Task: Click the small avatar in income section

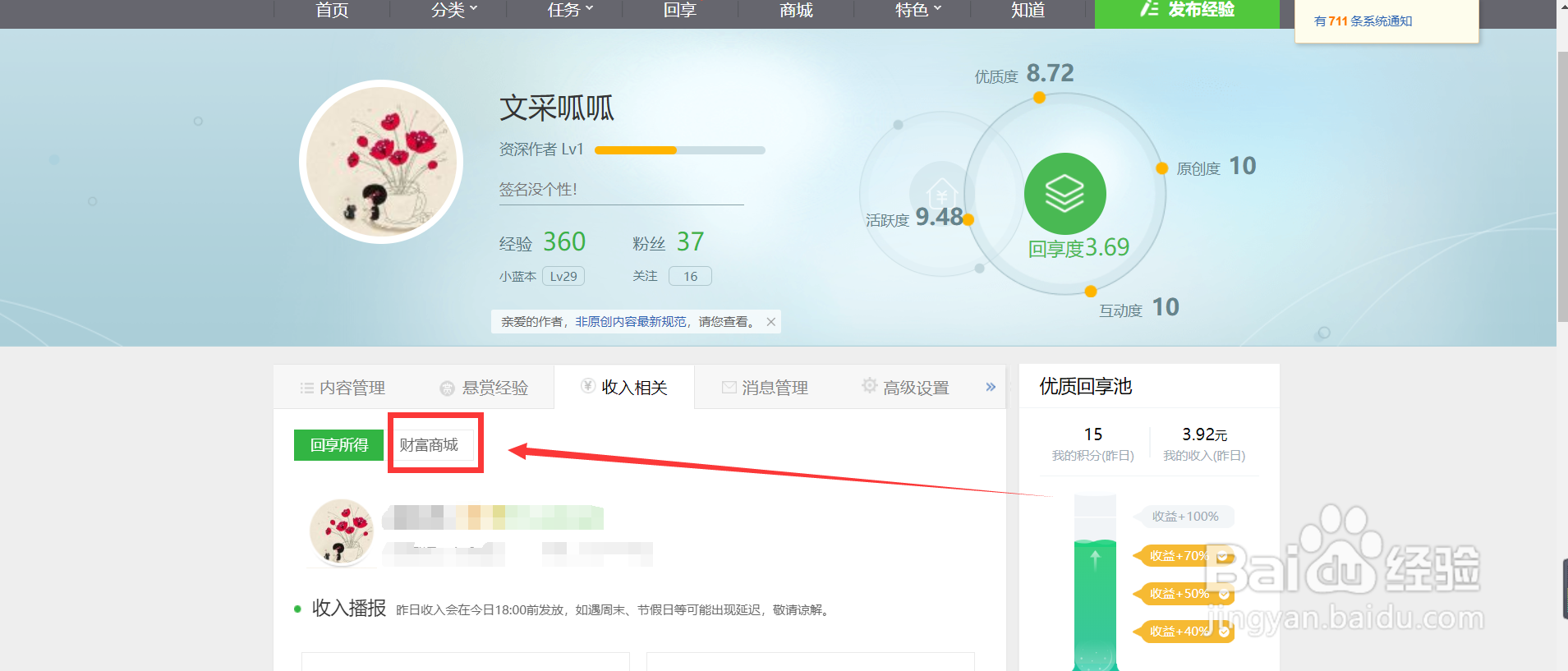Action: [x=342, y=531]
